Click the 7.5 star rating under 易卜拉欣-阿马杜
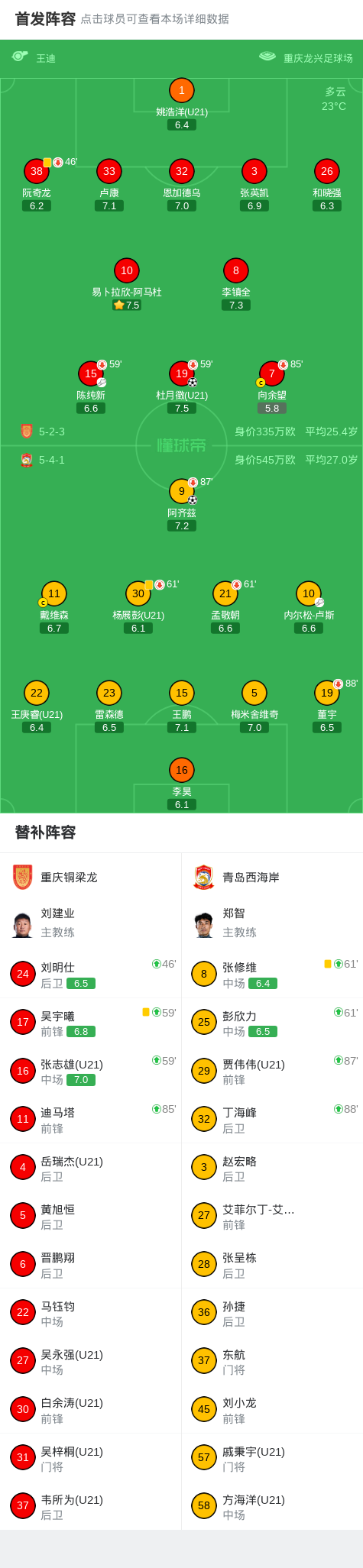The width and height of the screenshot is (363, 1568). pos(127,305)
